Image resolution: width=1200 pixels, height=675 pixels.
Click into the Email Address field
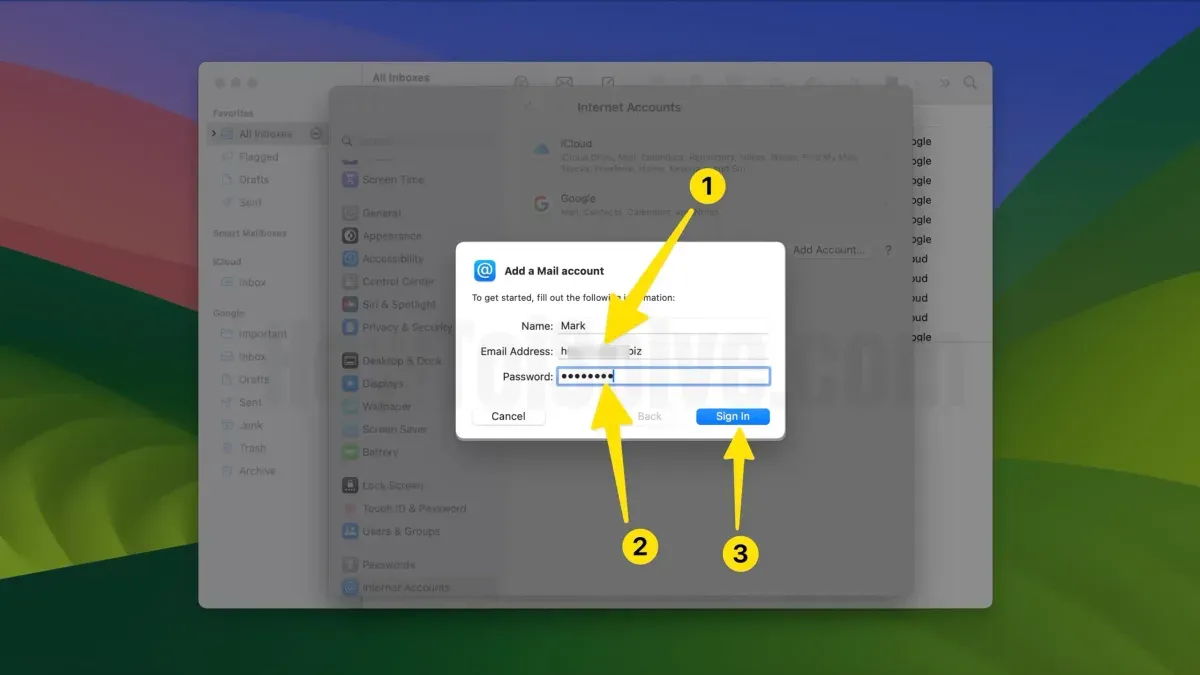pyautogui.click(x=662, y=351)
